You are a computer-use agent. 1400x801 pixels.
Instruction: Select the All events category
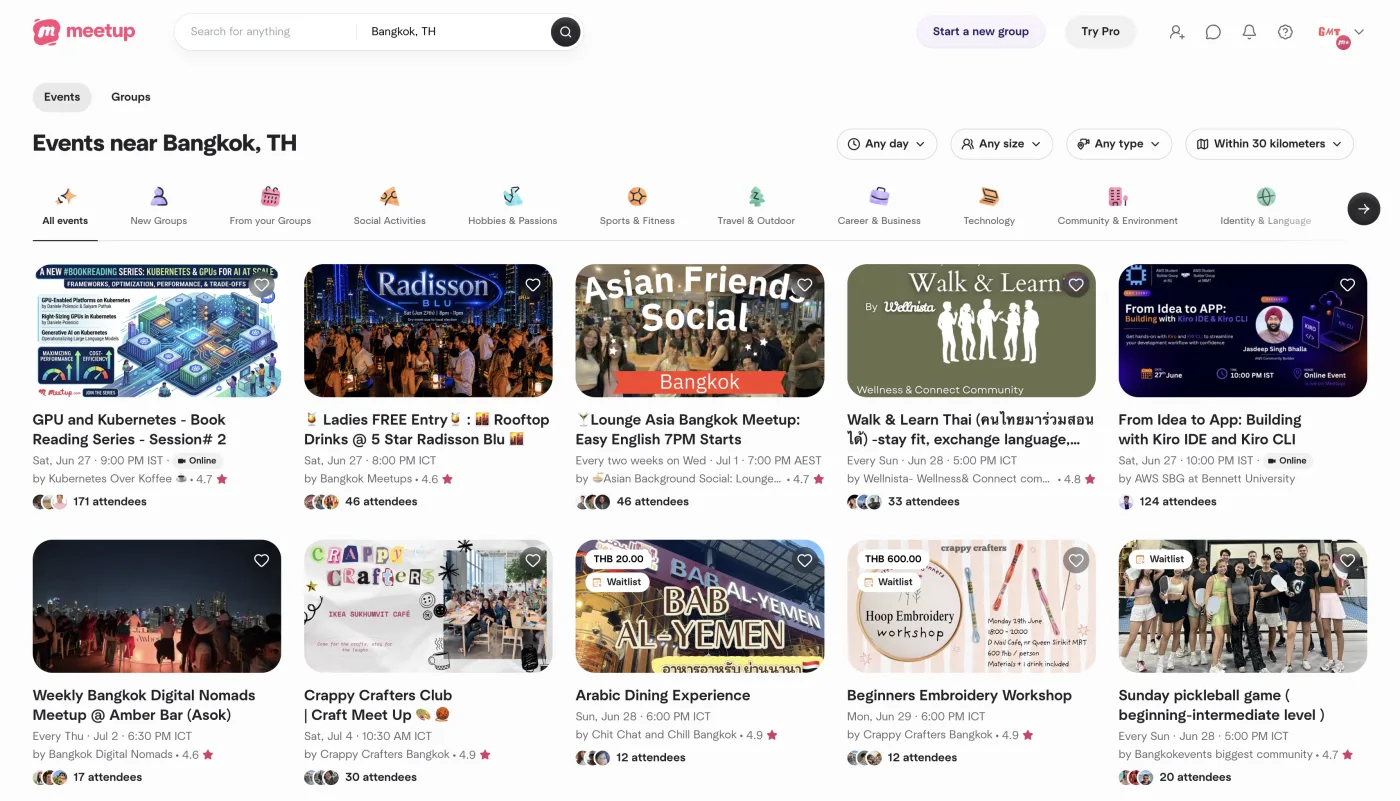click(65, 207)
